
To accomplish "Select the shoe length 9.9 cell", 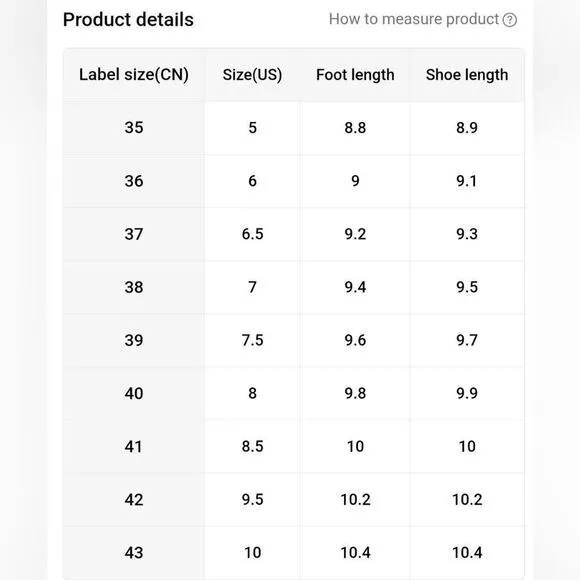I will tap(467, 393).
